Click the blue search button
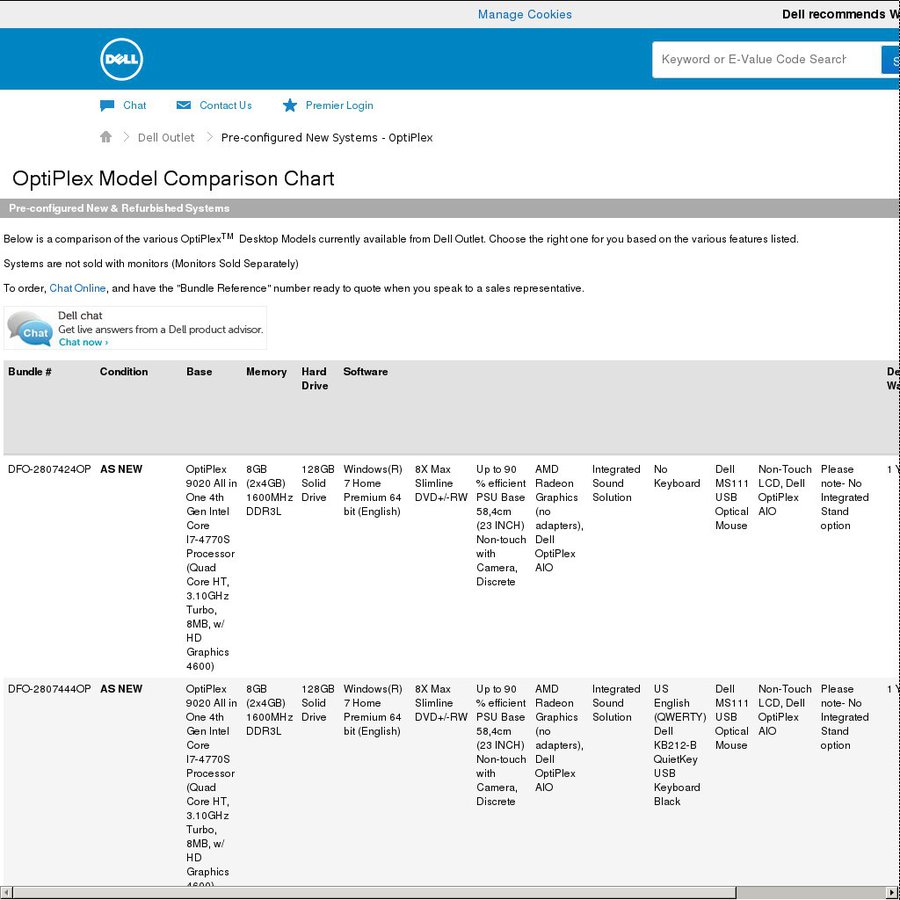900x900 pixels. pyautogui.click(x=890, y=60)
